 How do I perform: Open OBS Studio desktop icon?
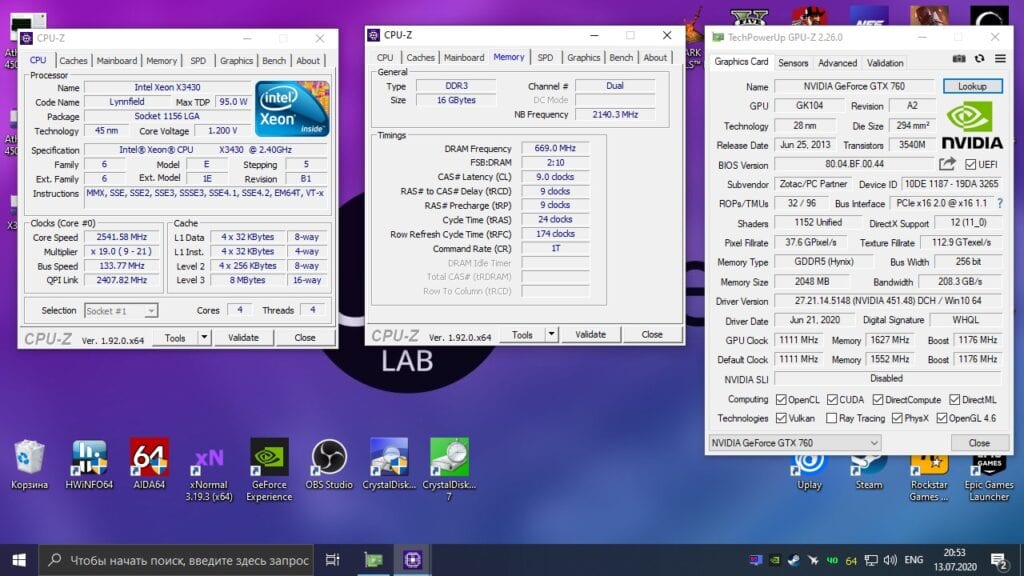click(329, 464)
